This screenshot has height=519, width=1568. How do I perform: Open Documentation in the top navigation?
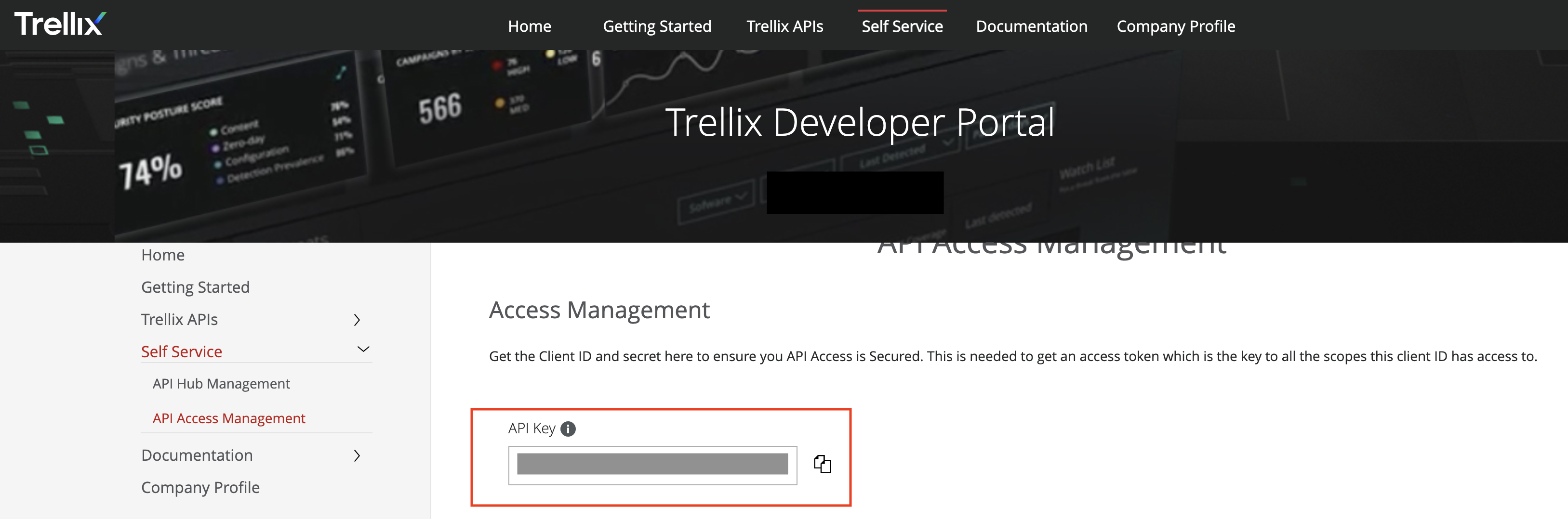[1031, 26]
